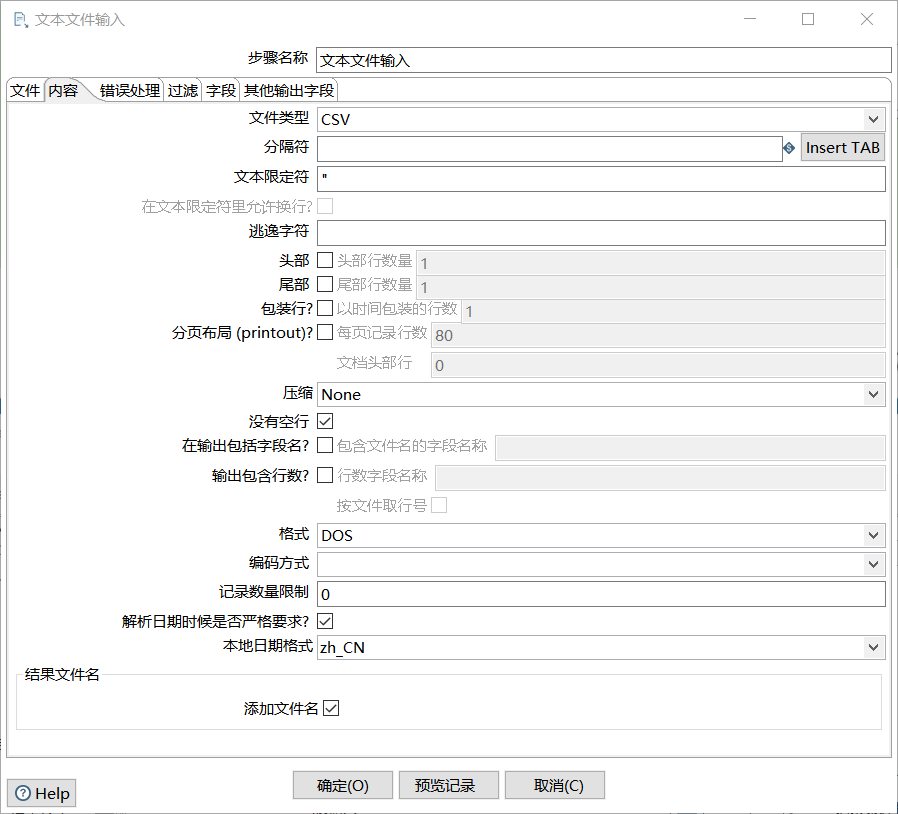Screen dimensions: 898x814
Task: Cancel with the 取消(C) button
Action: (555, 785)
